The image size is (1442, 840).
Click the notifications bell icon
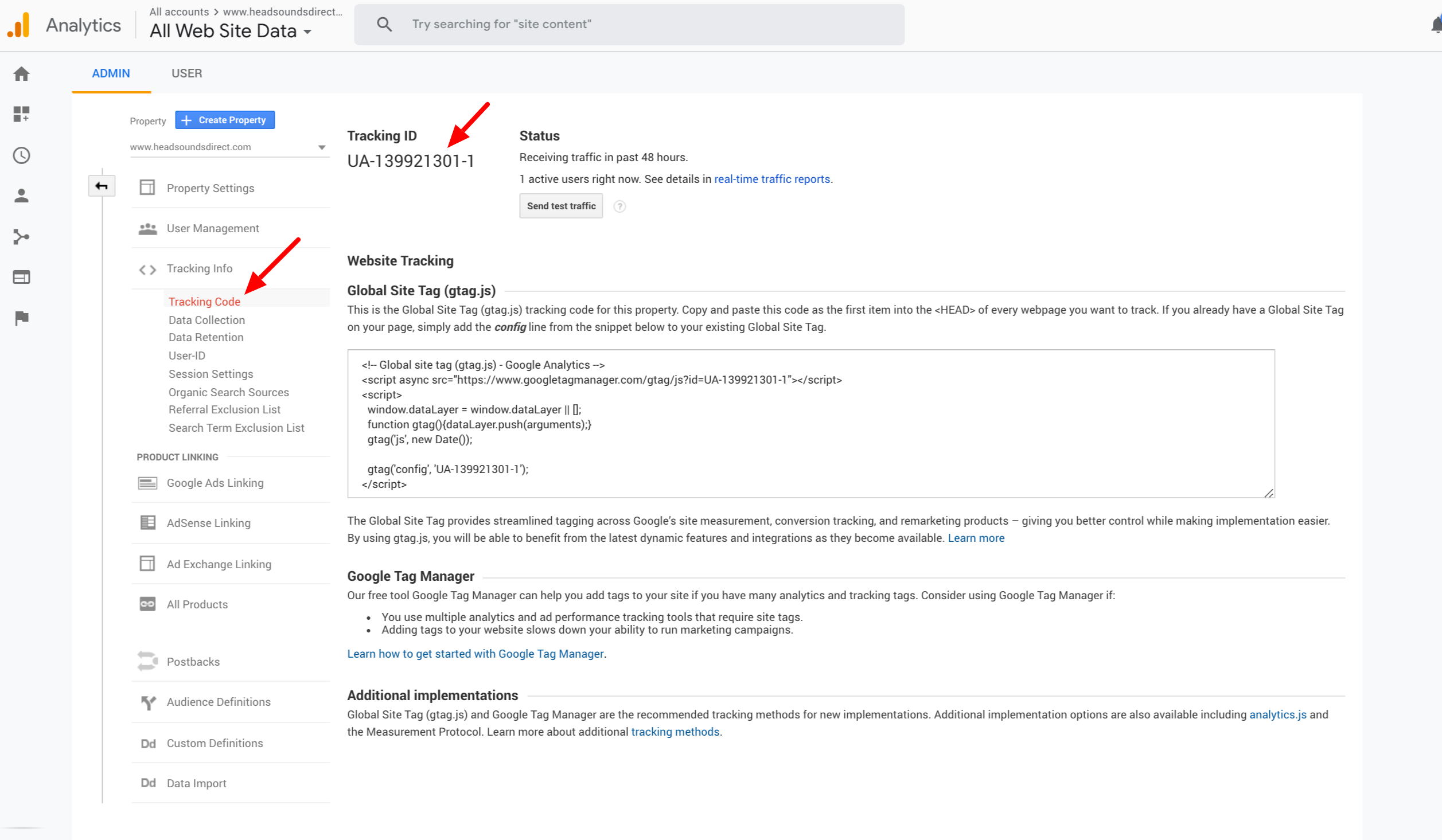point(1436,25)
